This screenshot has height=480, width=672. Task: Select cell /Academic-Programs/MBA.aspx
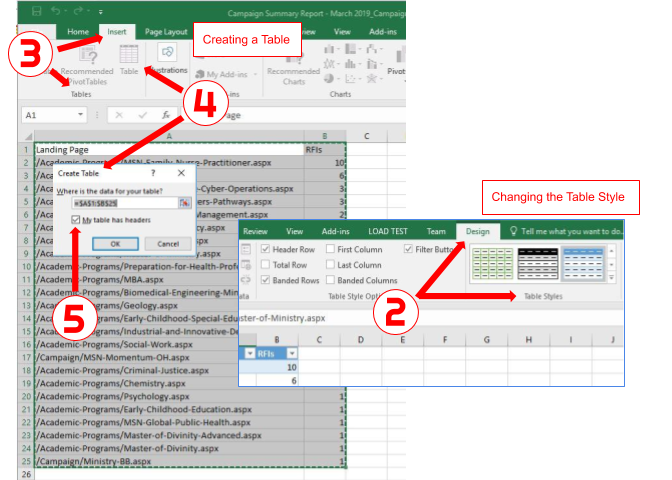(x=137, y=279)
